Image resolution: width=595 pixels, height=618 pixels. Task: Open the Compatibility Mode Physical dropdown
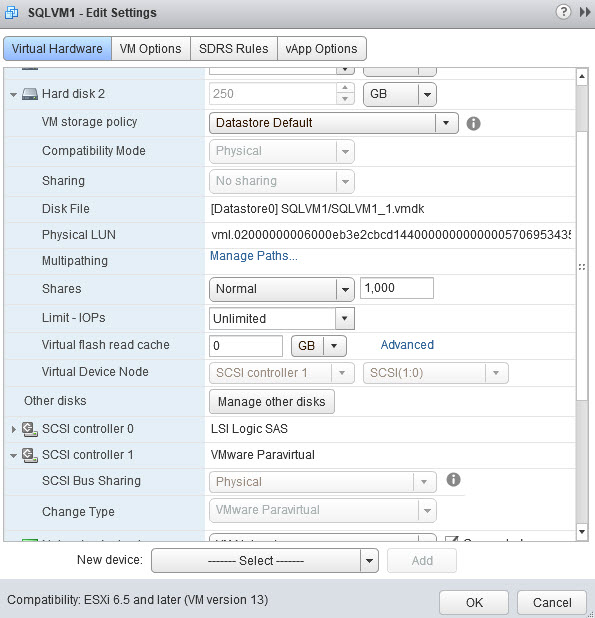(x=281, y=151)
